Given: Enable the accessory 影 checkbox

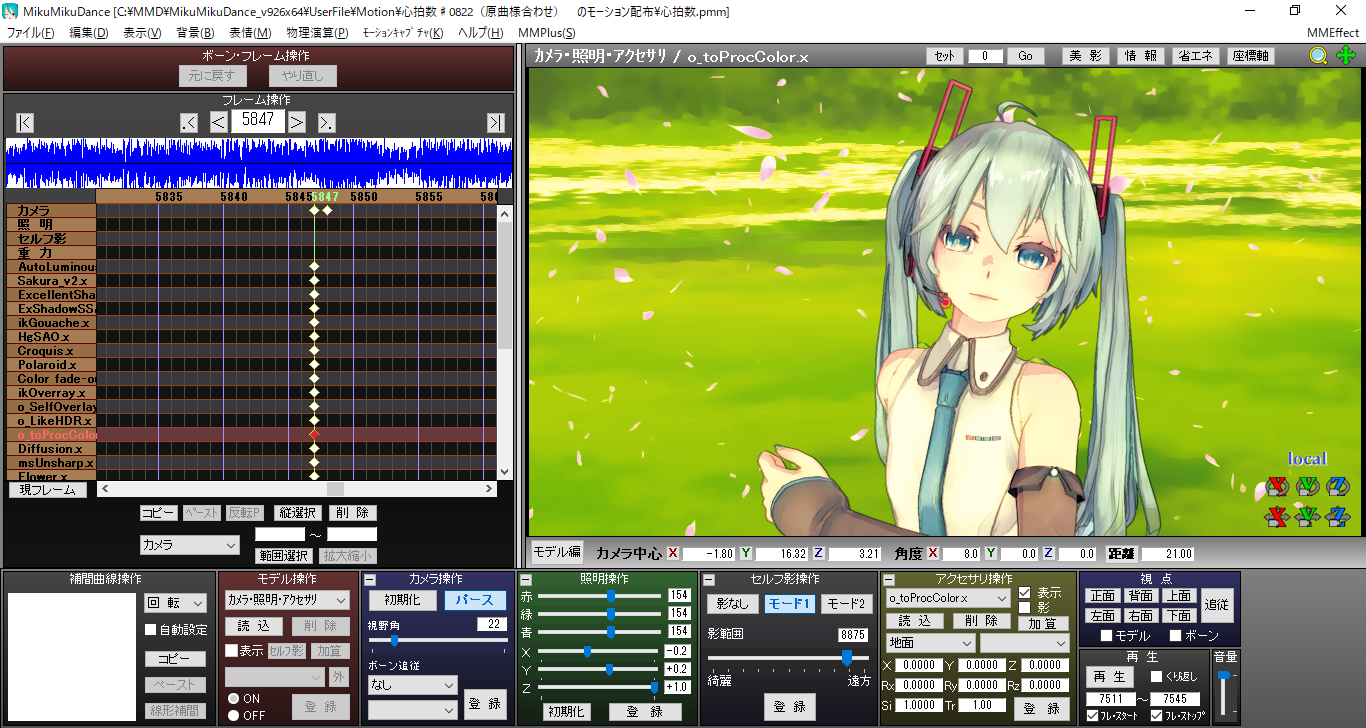Looking at the screenshot, I should coord(1024,607).
